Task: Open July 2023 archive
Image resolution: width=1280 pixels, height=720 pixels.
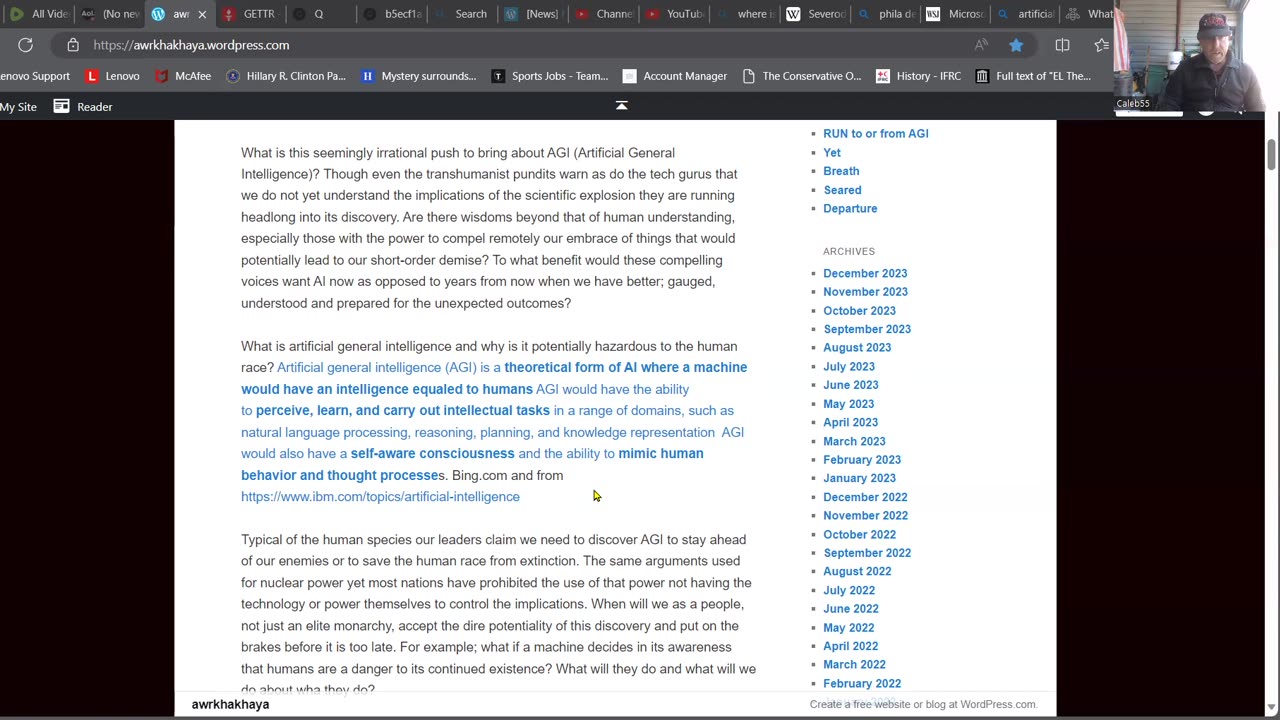Action: (x=849, y=366)
